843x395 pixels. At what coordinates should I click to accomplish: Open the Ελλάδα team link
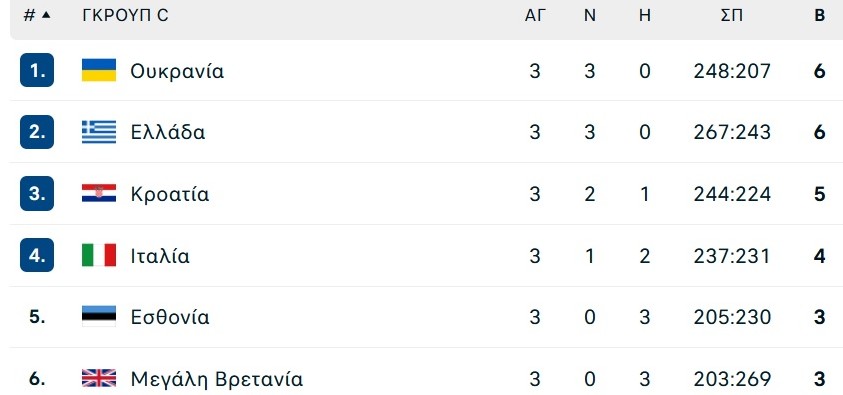168,132
